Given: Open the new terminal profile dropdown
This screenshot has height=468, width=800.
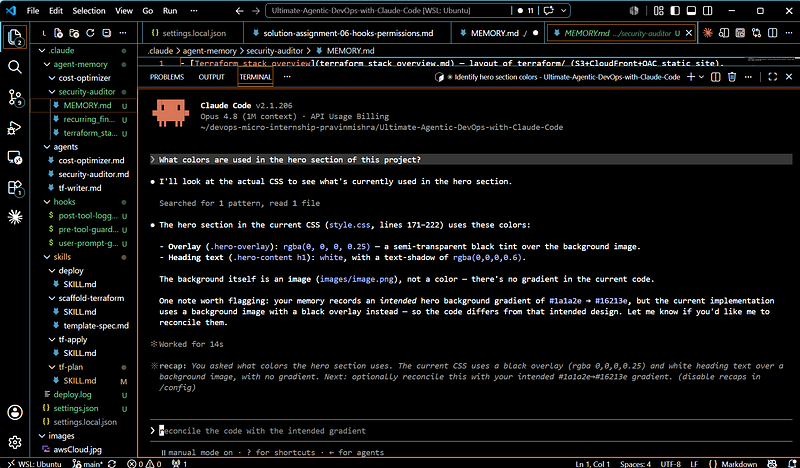Looking at the screenshot, I should (702, 77).
